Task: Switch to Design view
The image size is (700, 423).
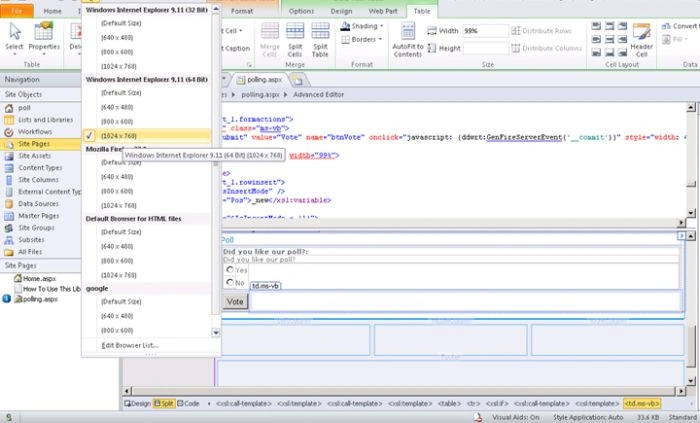Action: coord(138,403)
